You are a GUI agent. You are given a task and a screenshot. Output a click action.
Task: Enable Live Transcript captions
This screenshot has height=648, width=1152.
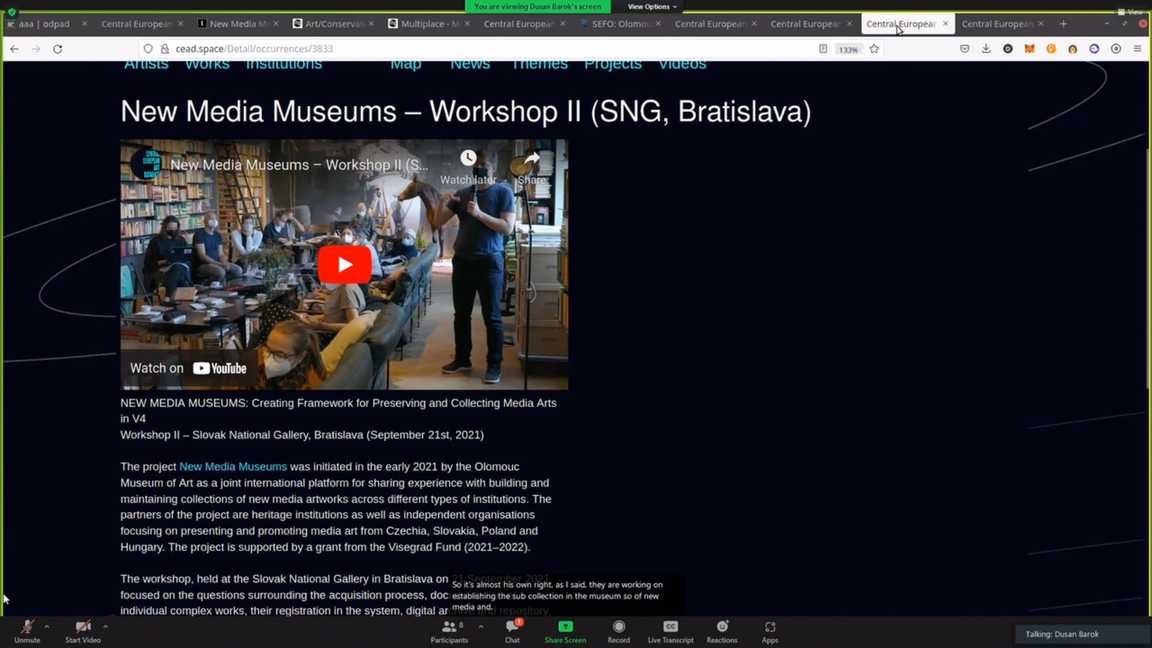[x=670, y=630]
